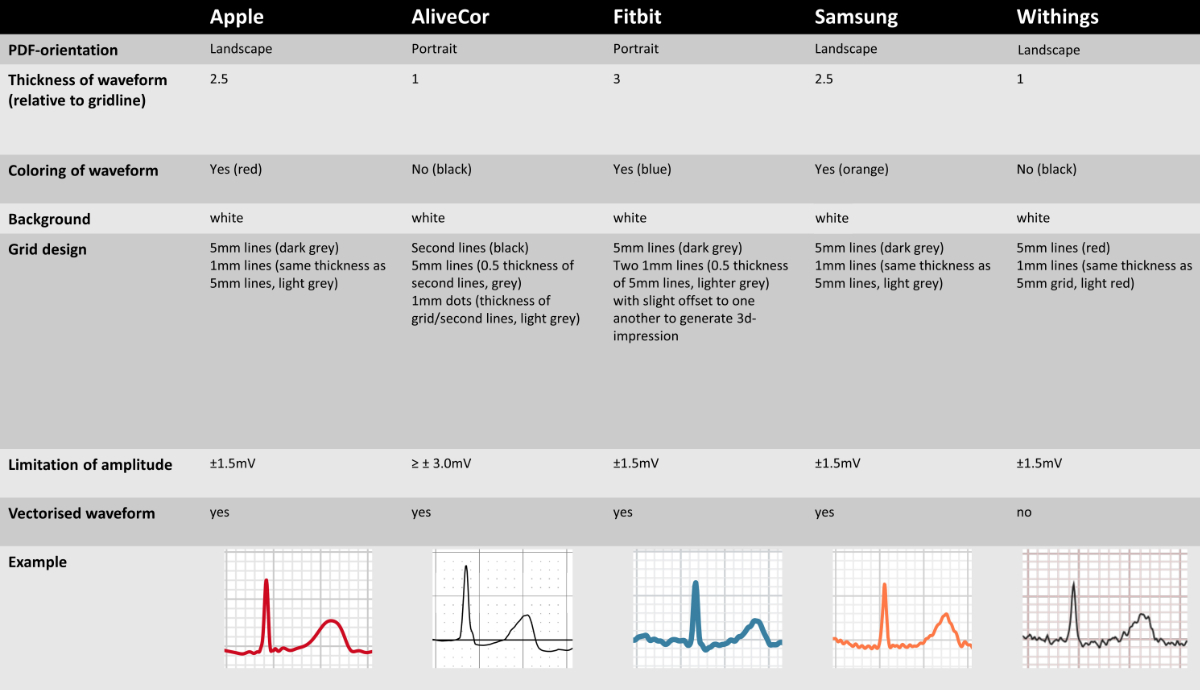Select the Apple column header
The width and height of the screenshot is (1200, 690).
[x=236, y=17]
